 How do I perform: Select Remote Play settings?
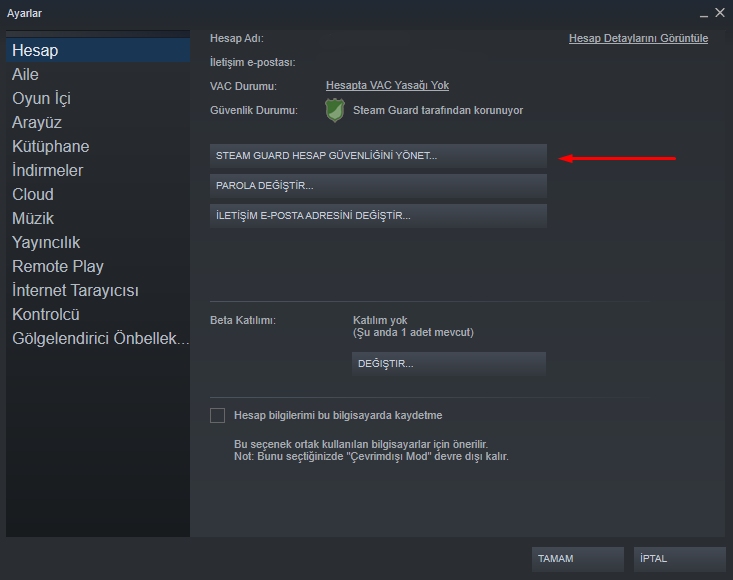pyautogui.click(x=98, y=266)
